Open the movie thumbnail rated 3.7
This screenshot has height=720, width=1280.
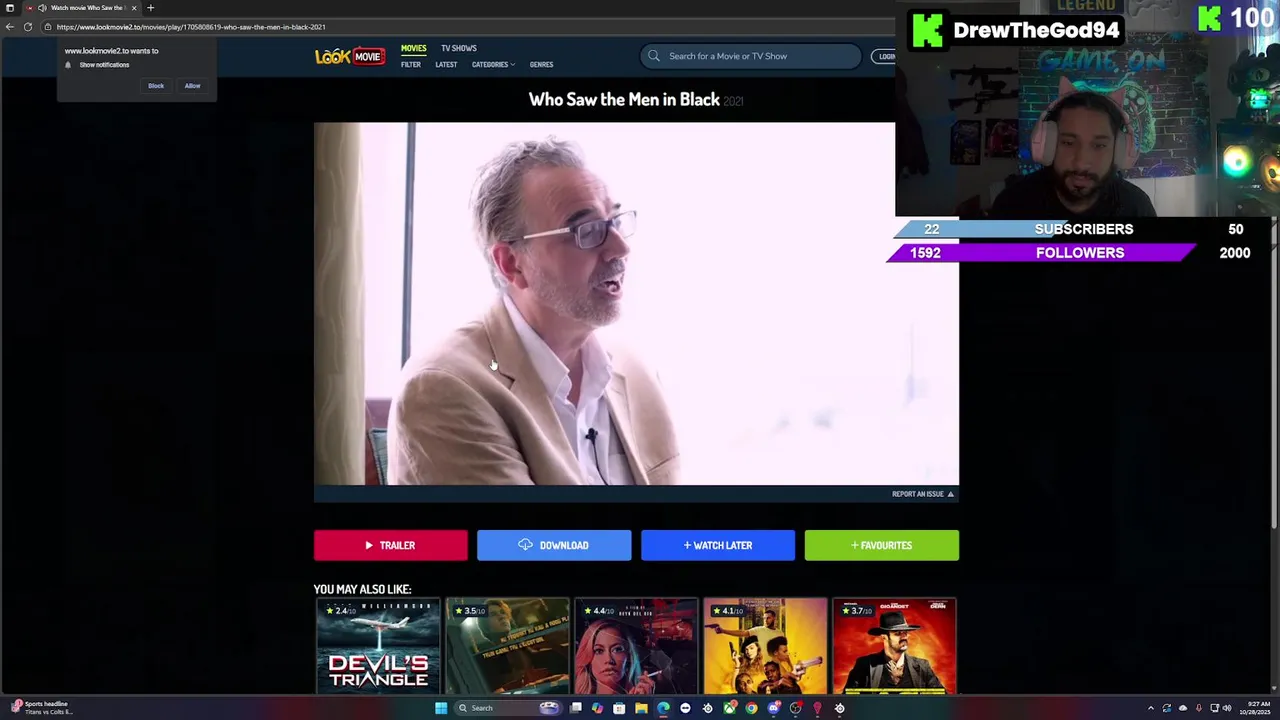pyautogui.click(x=894, y=646)
